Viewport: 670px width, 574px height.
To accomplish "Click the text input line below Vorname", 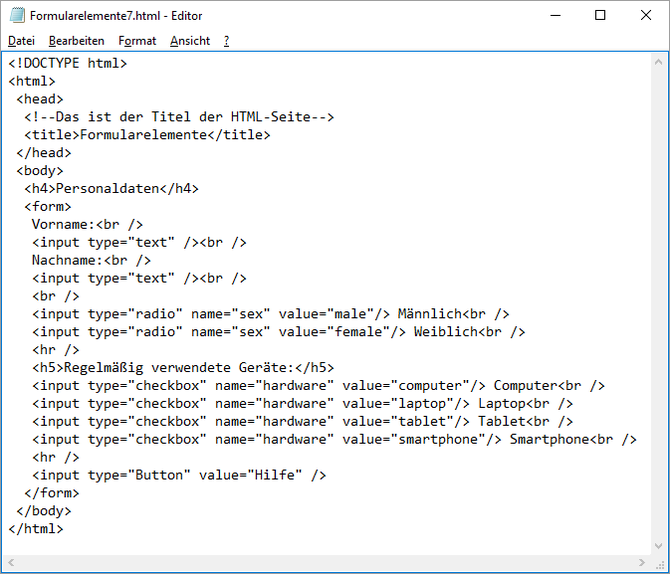I will click(x=139, y=243).
